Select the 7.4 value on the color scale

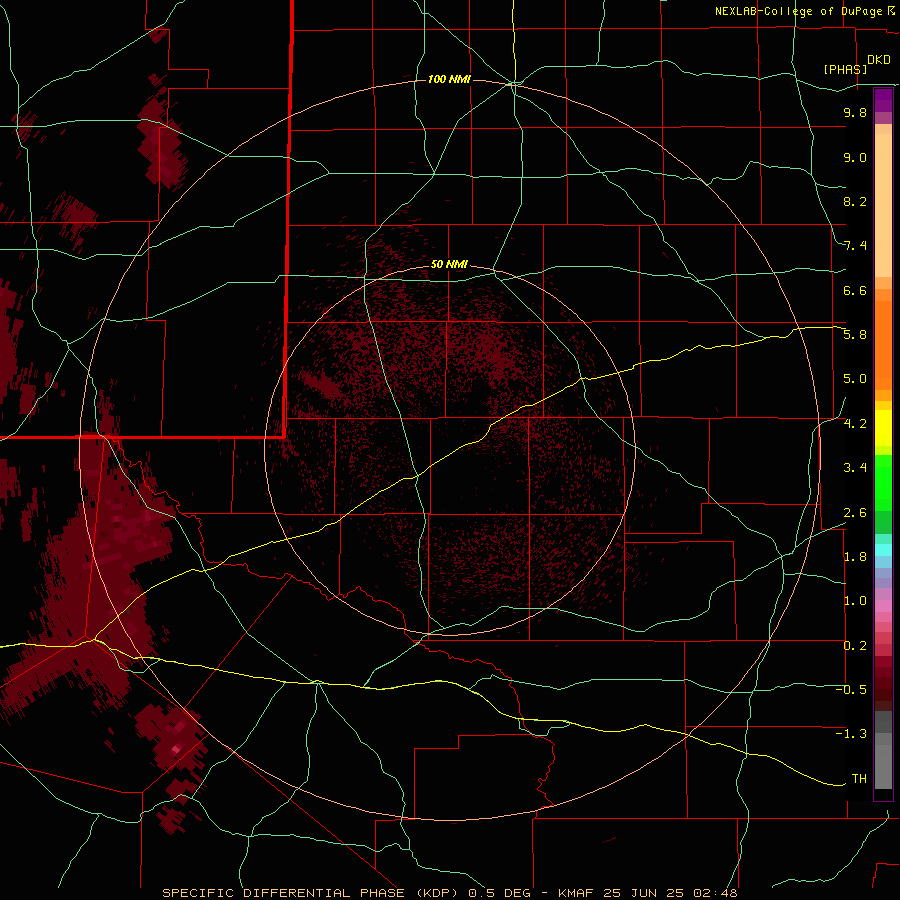855,246
